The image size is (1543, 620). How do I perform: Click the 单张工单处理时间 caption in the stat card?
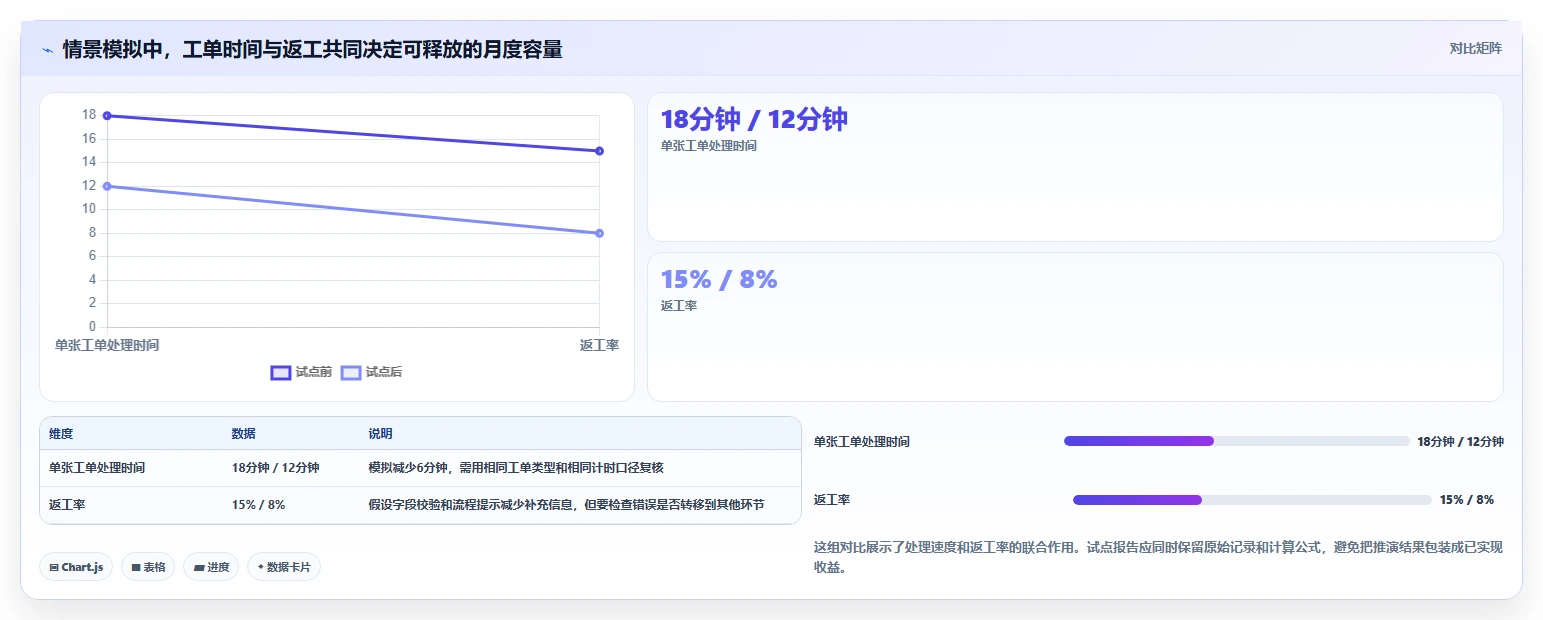pos(709,146)
